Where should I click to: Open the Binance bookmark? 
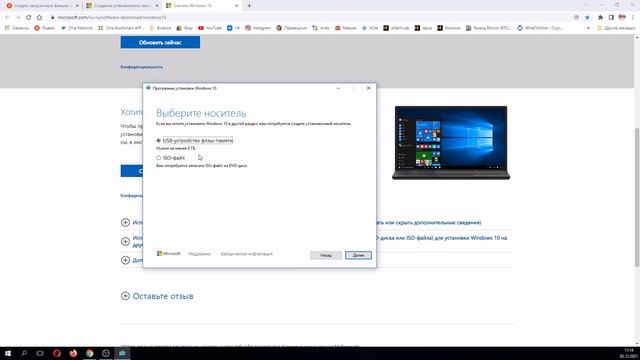160,28
